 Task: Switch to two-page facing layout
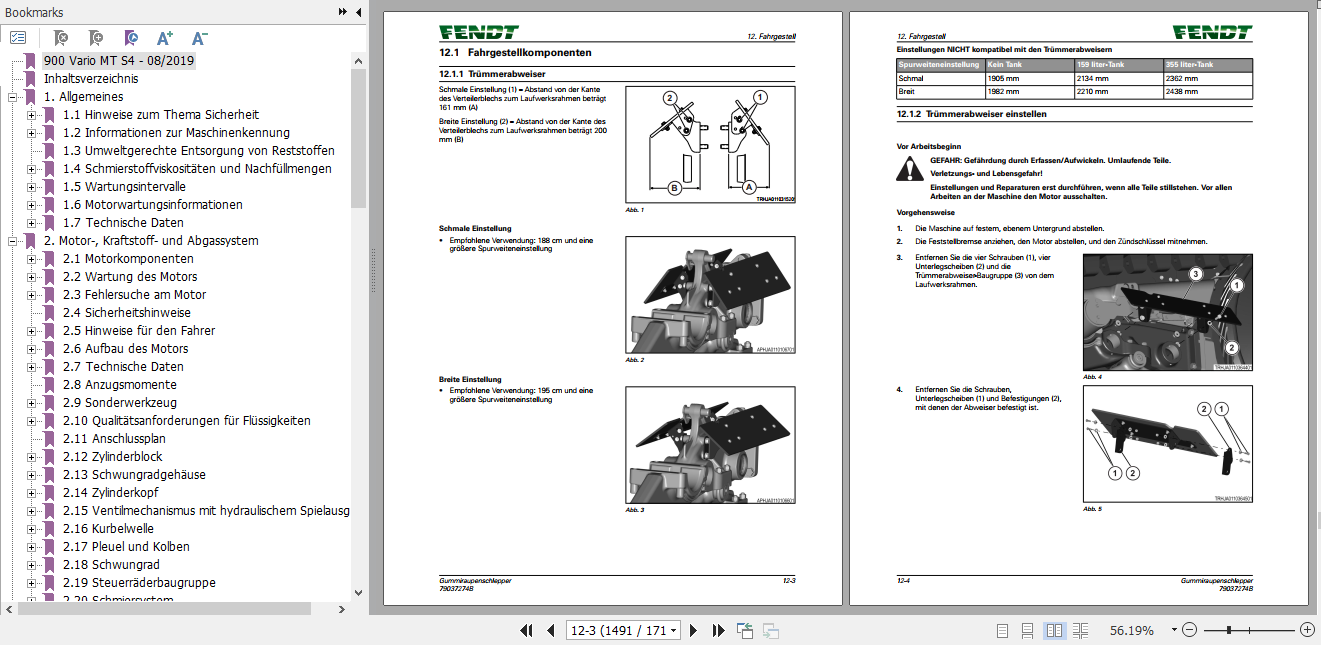click(1054, 630)
